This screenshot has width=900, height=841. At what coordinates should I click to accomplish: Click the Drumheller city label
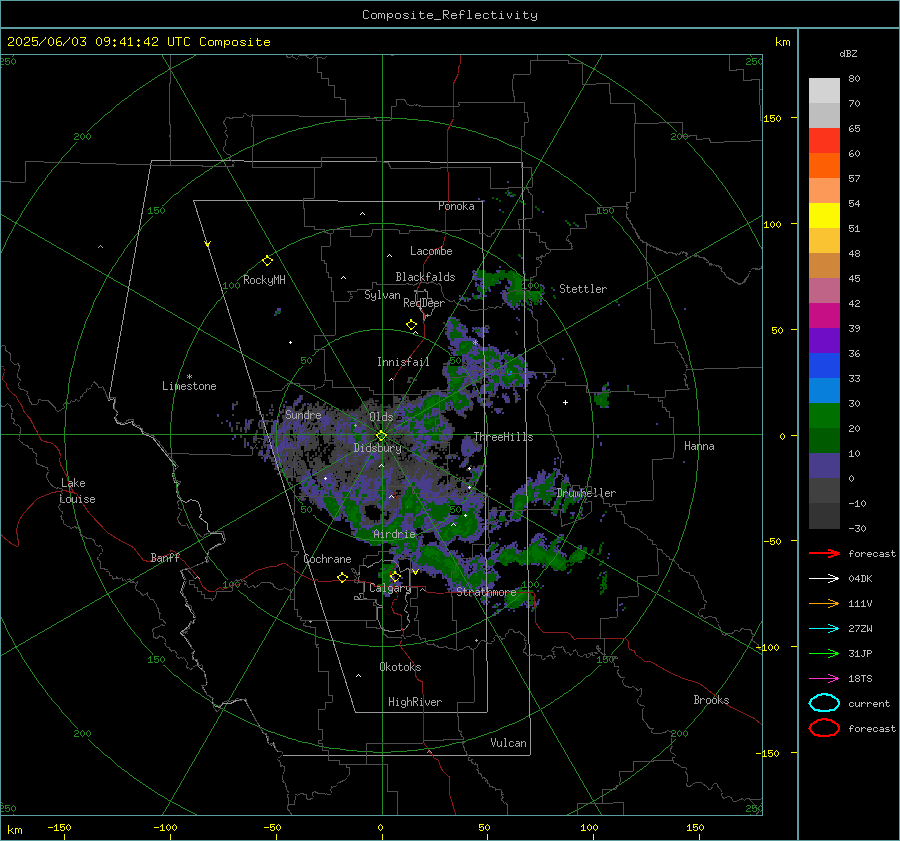click(x=586, y=493)
